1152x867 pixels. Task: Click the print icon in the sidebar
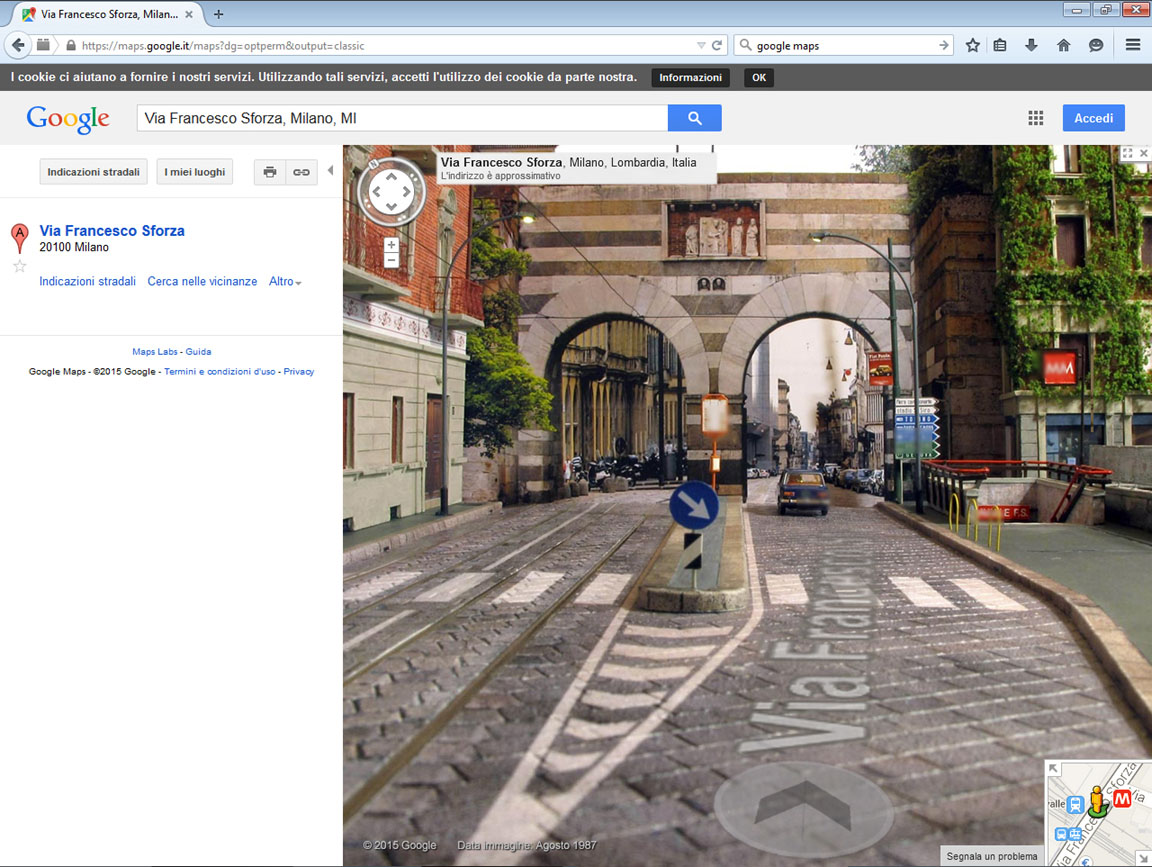pos(269,172)
